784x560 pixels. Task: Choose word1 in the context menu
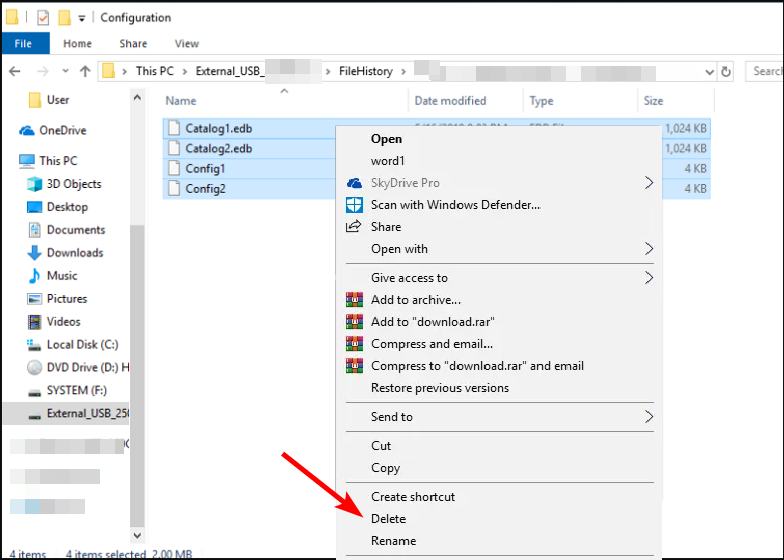click(388, 161)
